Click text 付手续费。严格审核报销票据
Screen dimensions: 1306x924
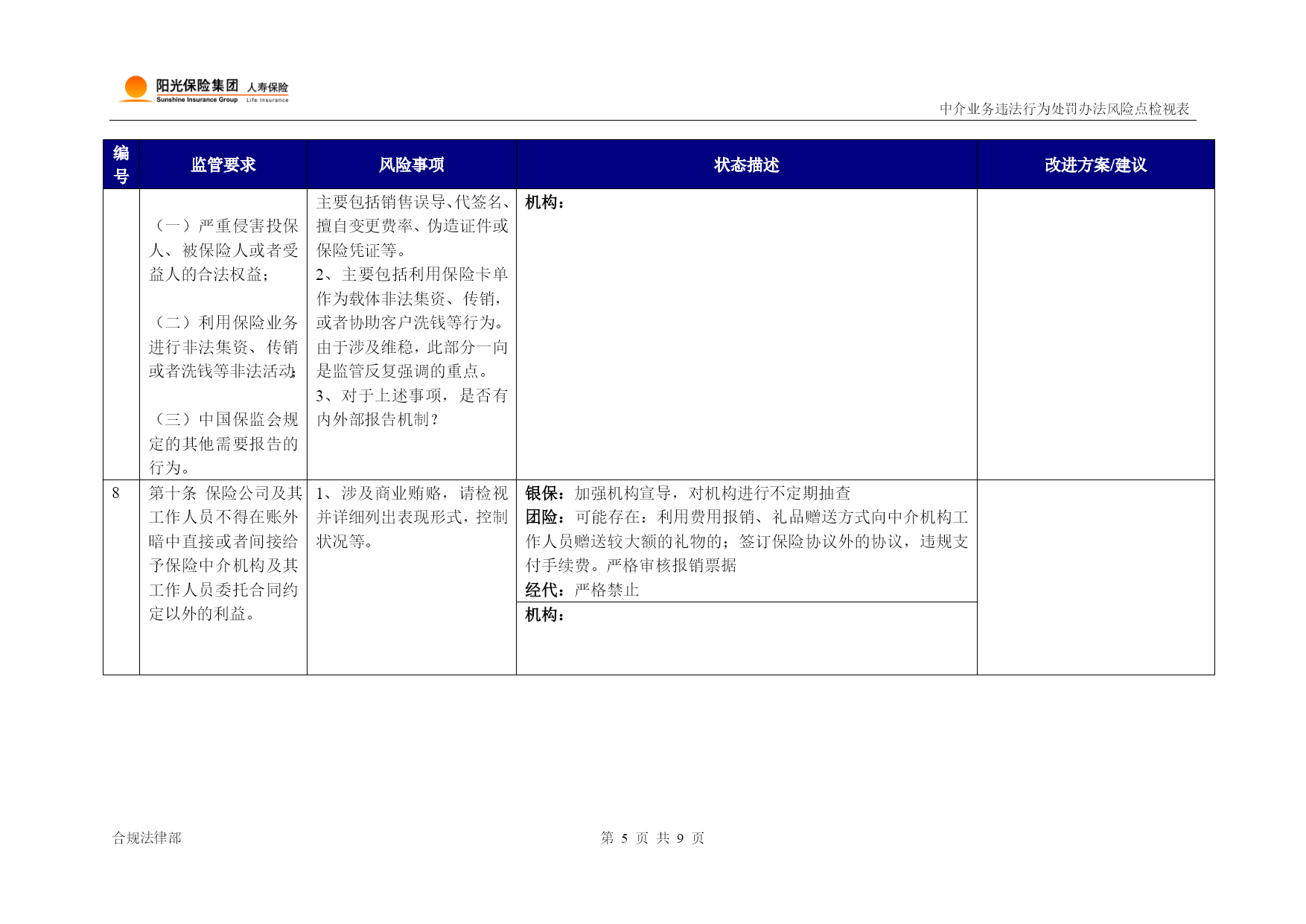(x=631, y=565)
